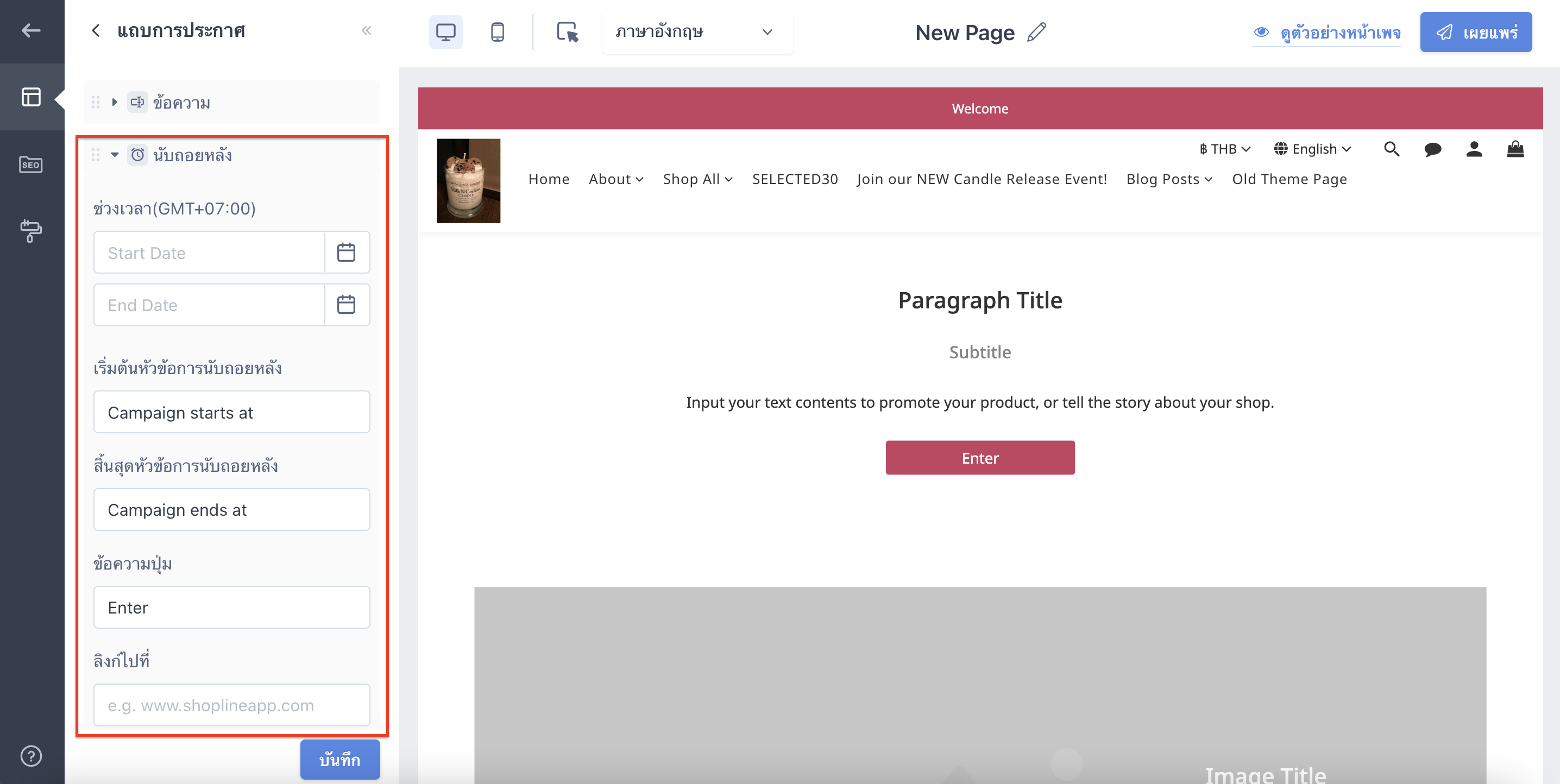Click the New Page title text
The width and height of the screenshot is (1560, 784).
[x=965, y=32]
